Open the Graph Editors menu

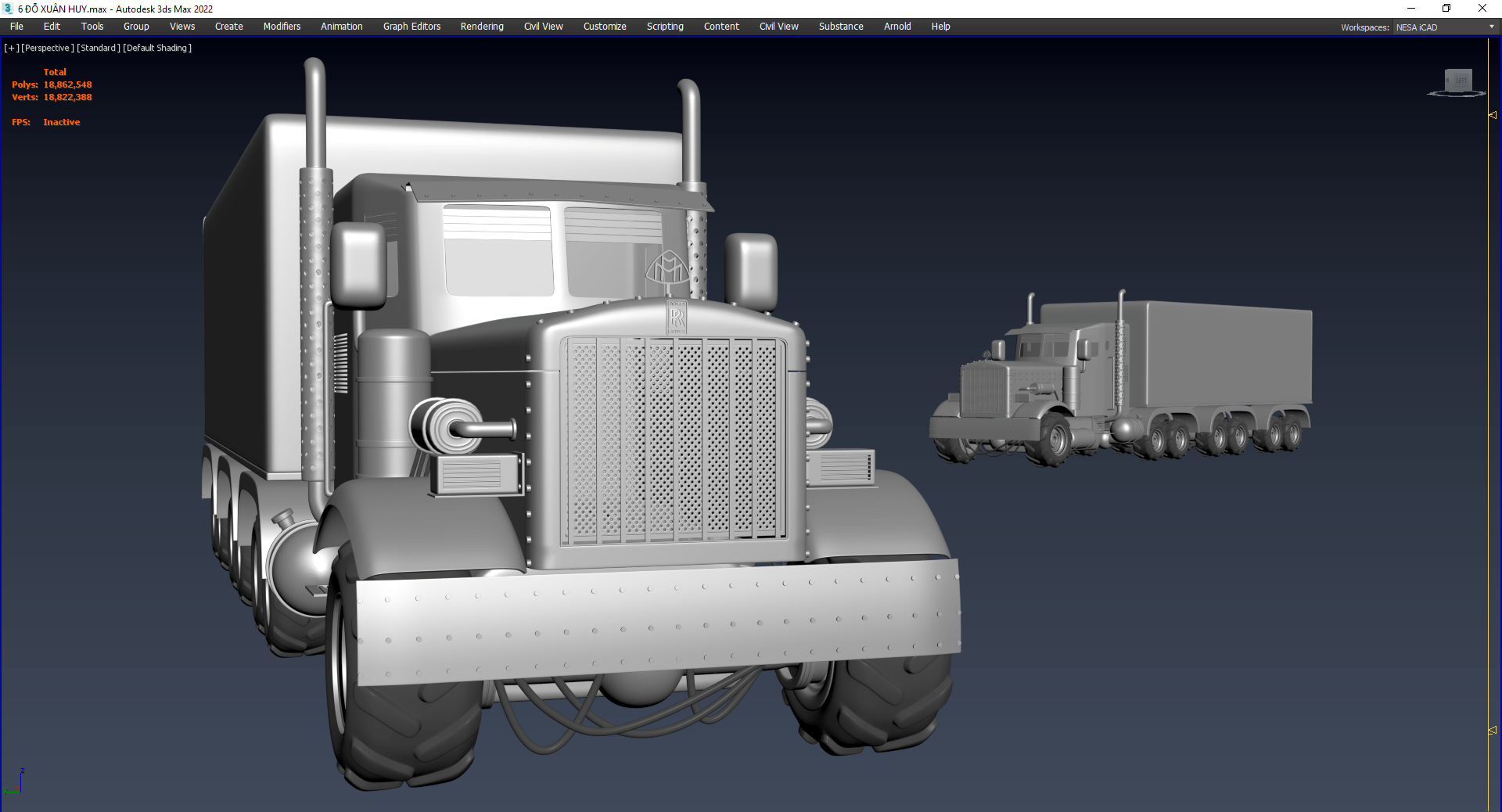(411, 27)
